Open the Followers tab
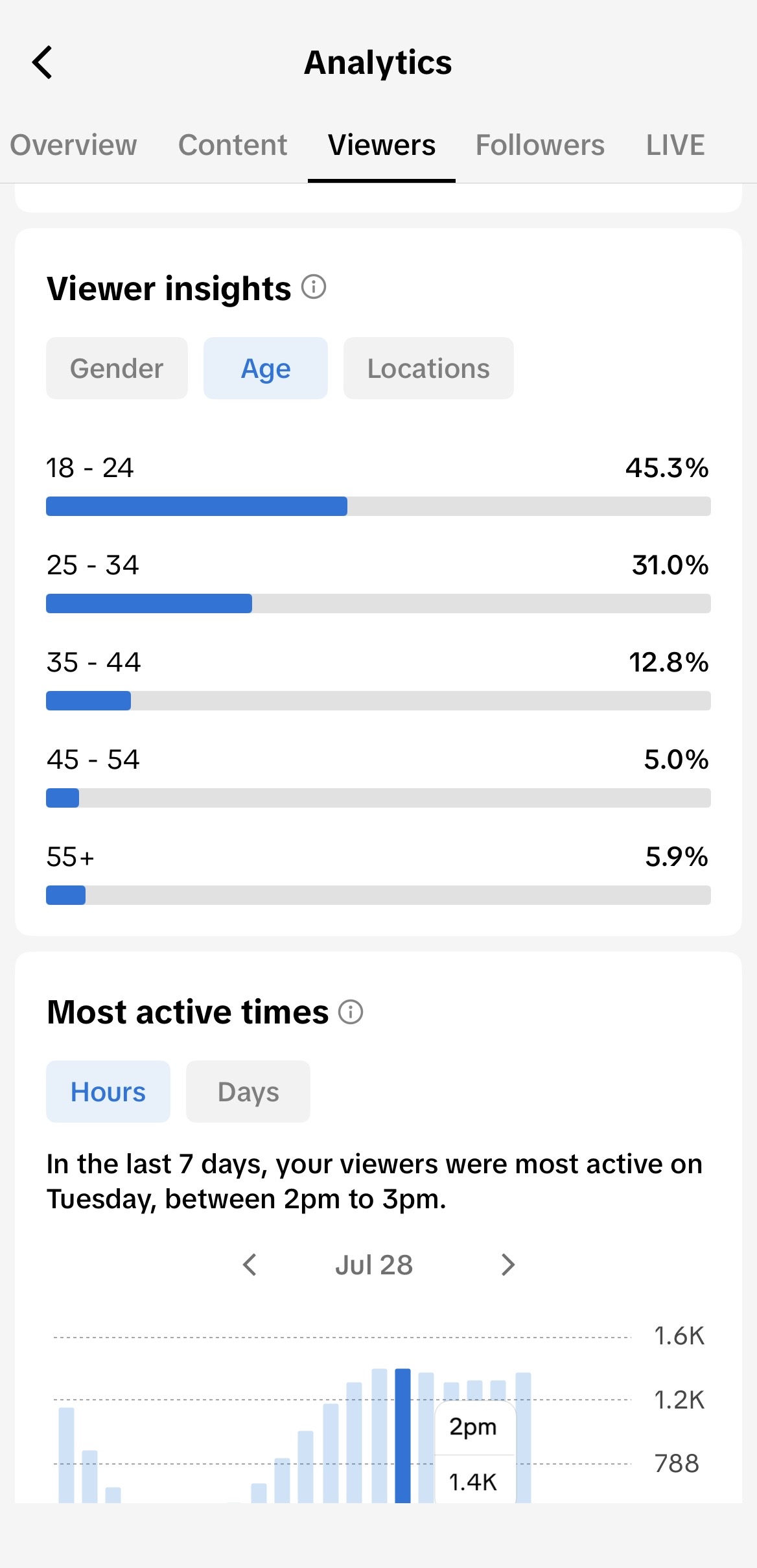This screenshot has height=1568, width=757. 540,145
